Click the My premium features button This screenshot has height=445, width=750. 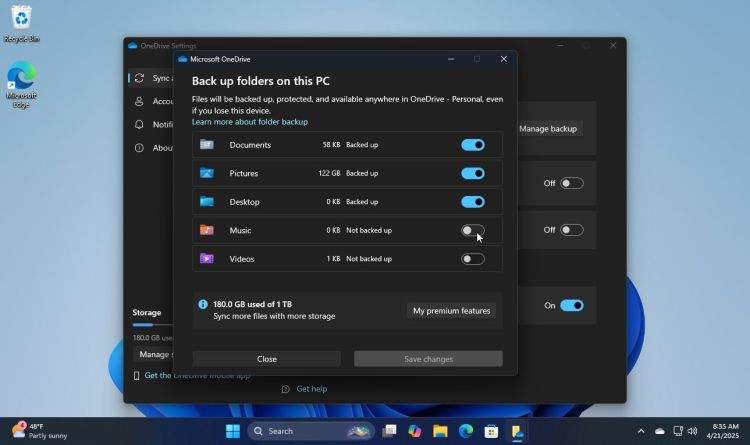pyautogui.click(x=451, y=311)
